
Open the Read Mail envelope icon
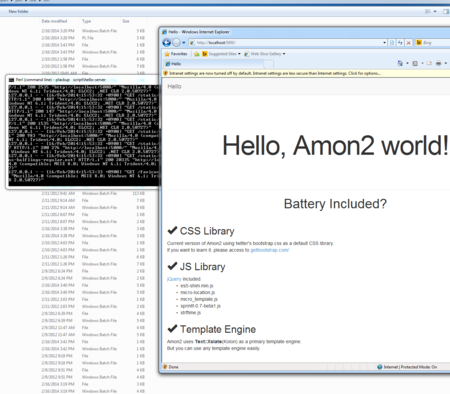429,63
